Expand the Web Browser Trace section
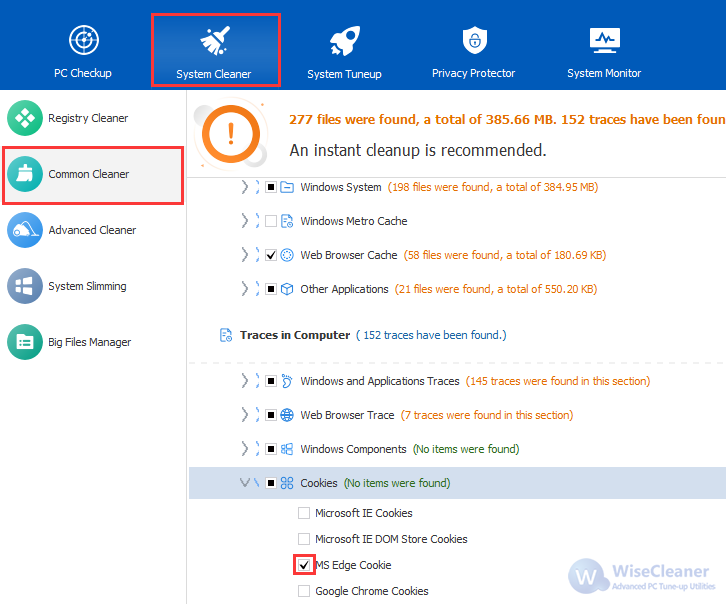Image resolution: width=726 pixels, height=604 pixels. (x=244, y=415)
